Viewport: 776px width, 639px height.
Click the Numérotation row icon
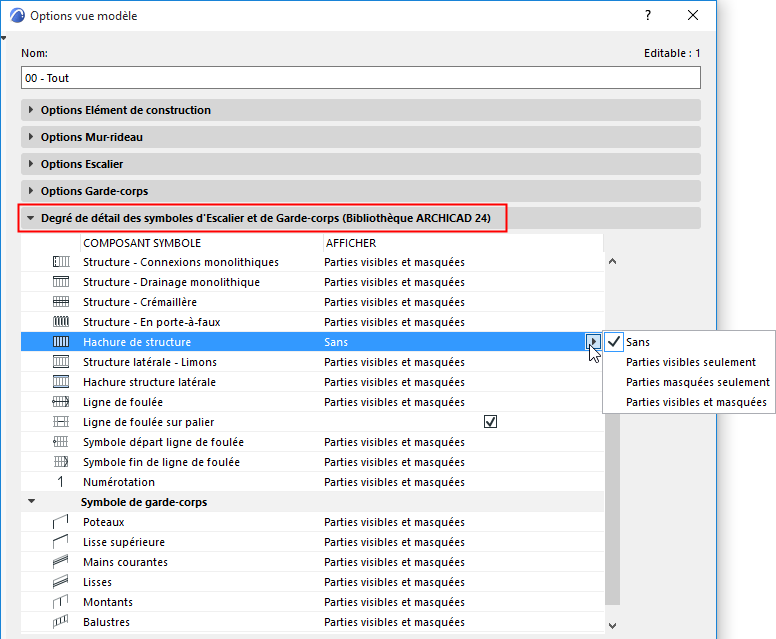(x=61, y=482)
